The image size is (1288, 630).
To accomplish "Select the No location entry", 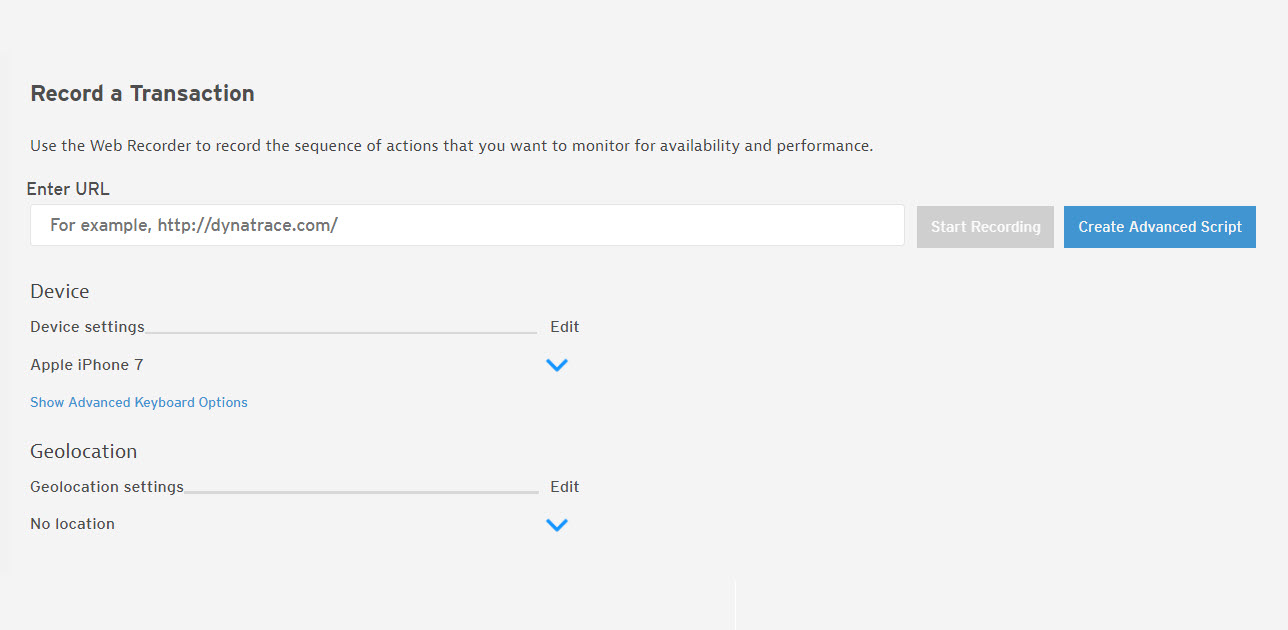I will (x=72, y=524).
